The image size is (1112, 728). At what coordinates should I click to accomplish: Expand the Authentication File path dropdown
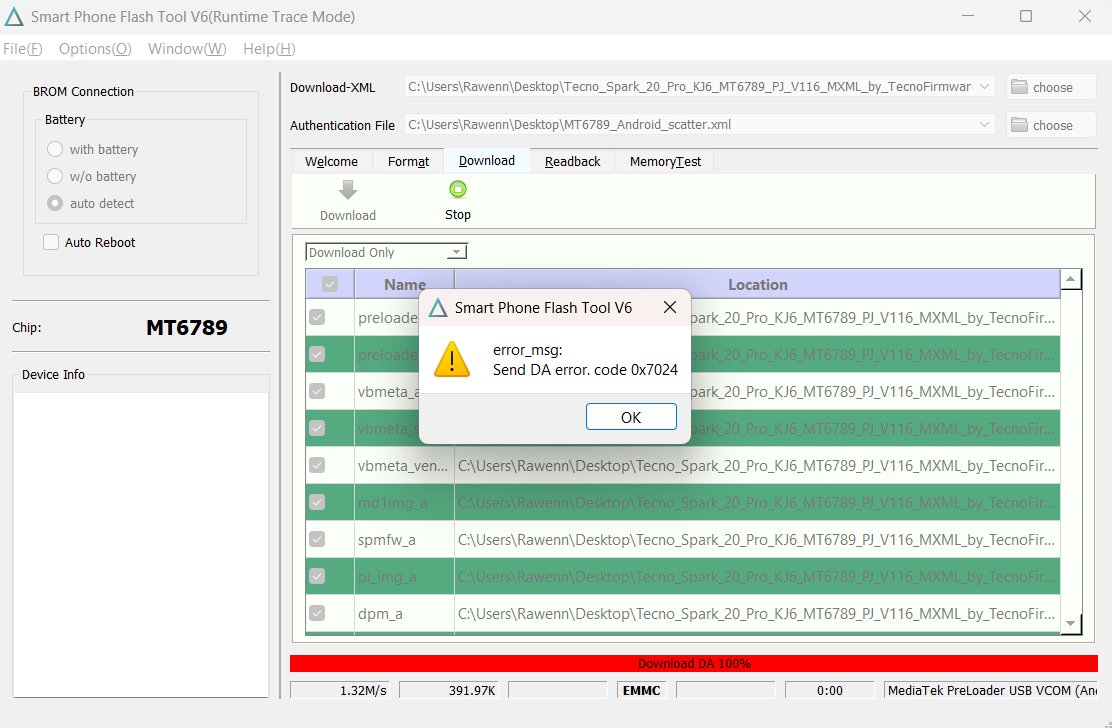point(984,125)
